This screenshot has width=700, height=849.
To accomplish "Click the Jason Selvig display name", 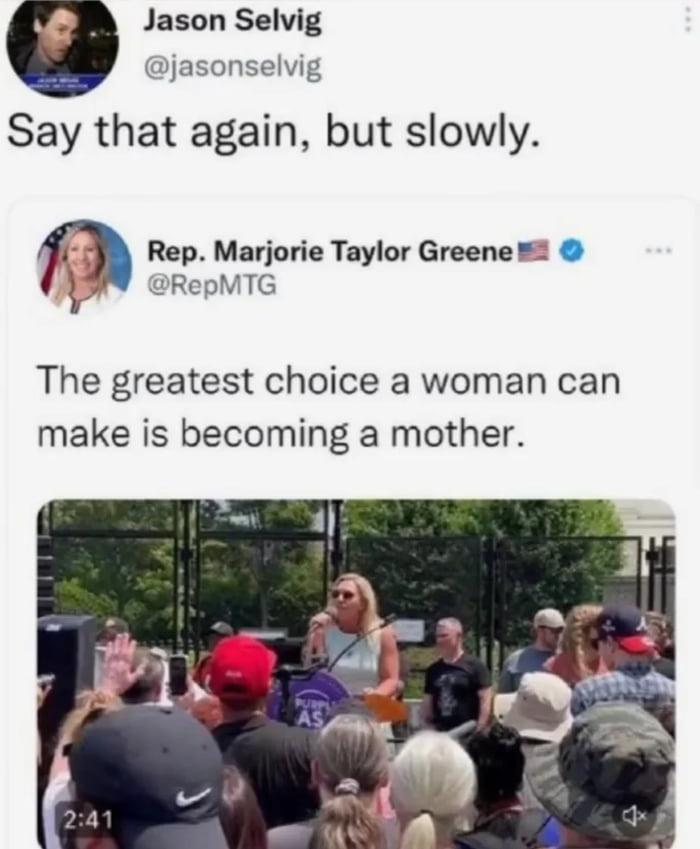I will (232, 22).
